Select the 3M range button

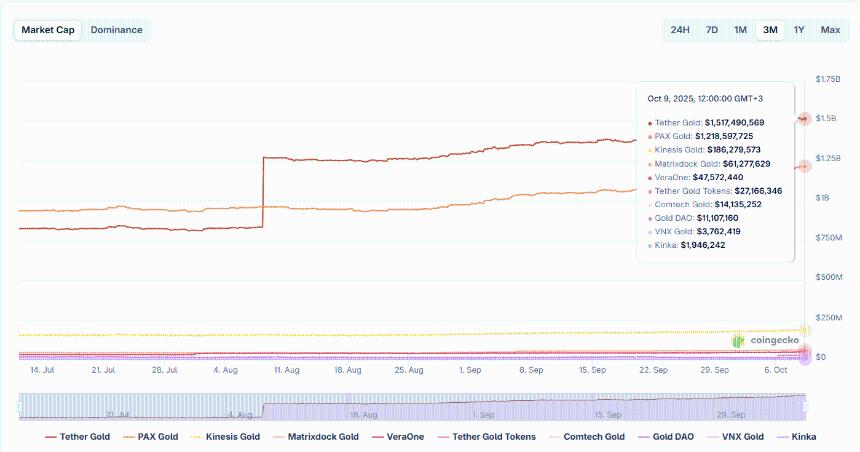(x=770, y=30)
